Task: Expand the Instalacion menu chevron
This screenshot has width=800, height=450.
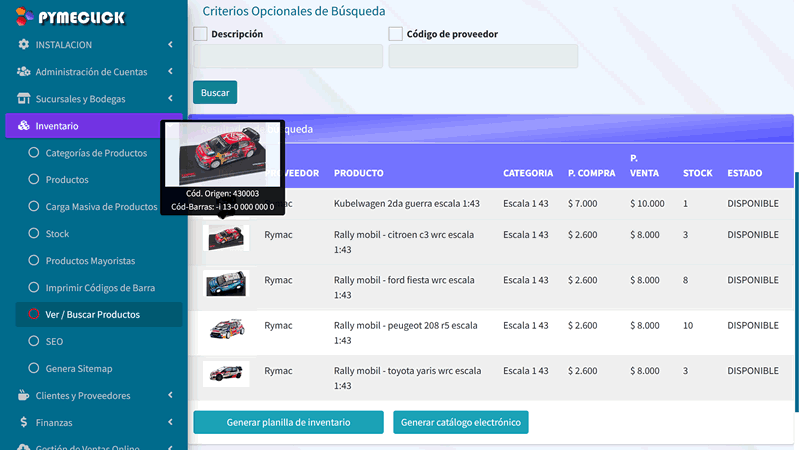Action: (x=170, y=44)
